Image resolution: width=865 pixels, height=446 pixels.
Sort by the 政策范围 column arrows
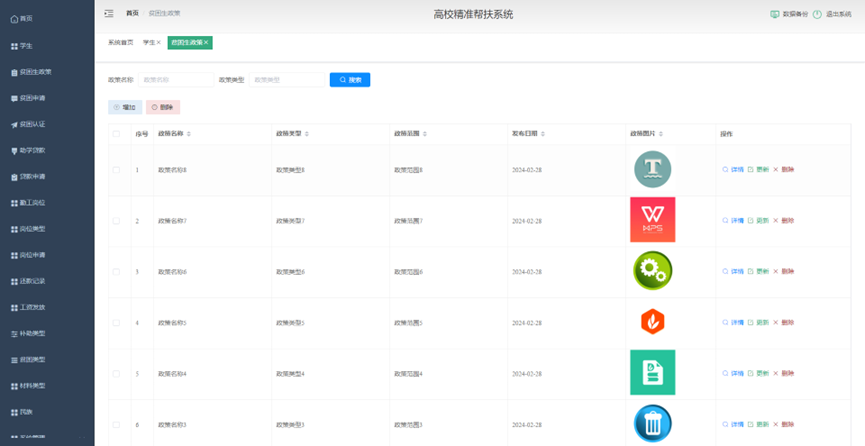tap(425, 134)
